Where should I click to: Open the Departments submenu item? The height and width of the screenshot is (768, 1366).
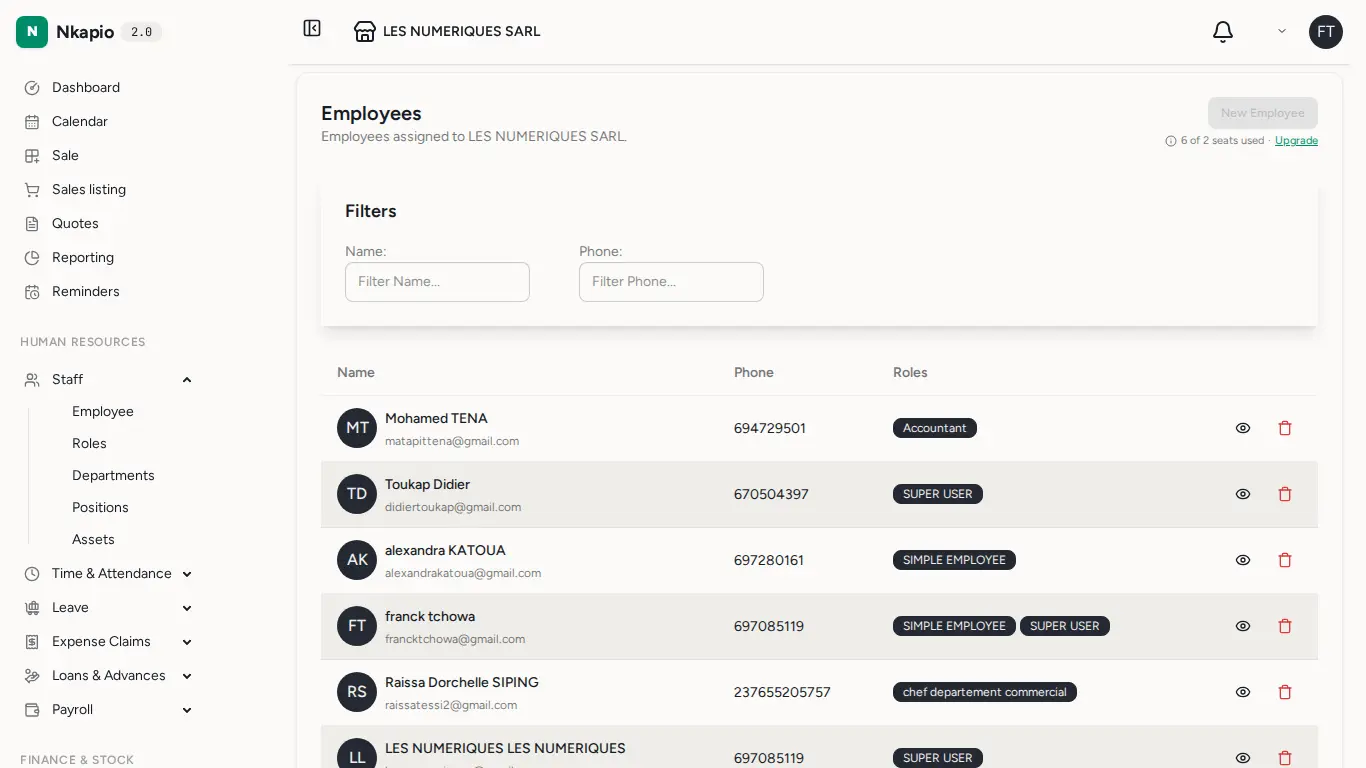coord(113,476)
